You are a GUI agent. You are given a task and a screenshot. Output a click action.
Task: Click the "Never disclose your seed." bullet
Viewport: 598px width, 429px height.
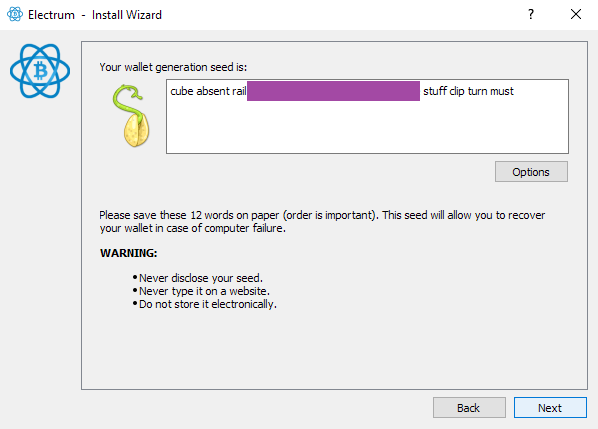pyautogui.click(x=198, y=278)
